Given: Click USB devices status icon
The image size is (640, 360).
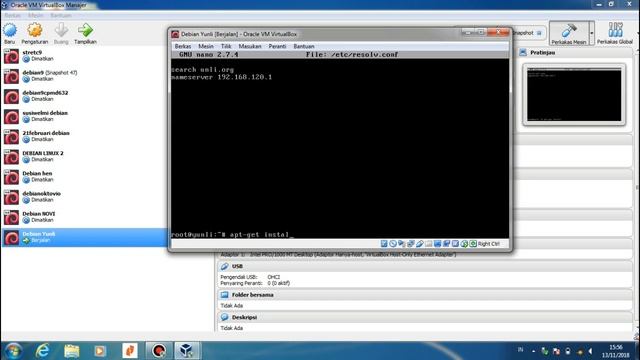Looking at the screenshot, I should click(x=420, y=244).
